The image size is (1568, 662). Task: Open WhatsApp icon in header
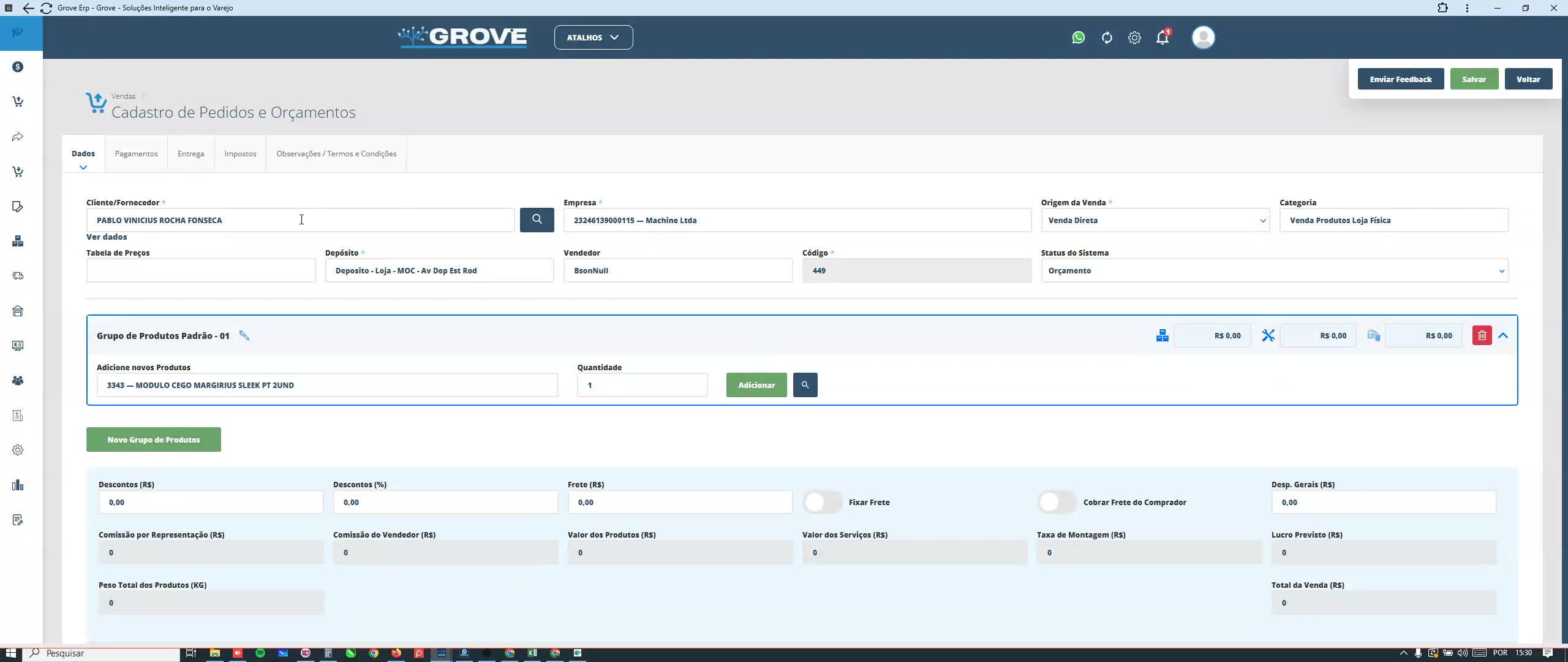[x=1078, y=37]
